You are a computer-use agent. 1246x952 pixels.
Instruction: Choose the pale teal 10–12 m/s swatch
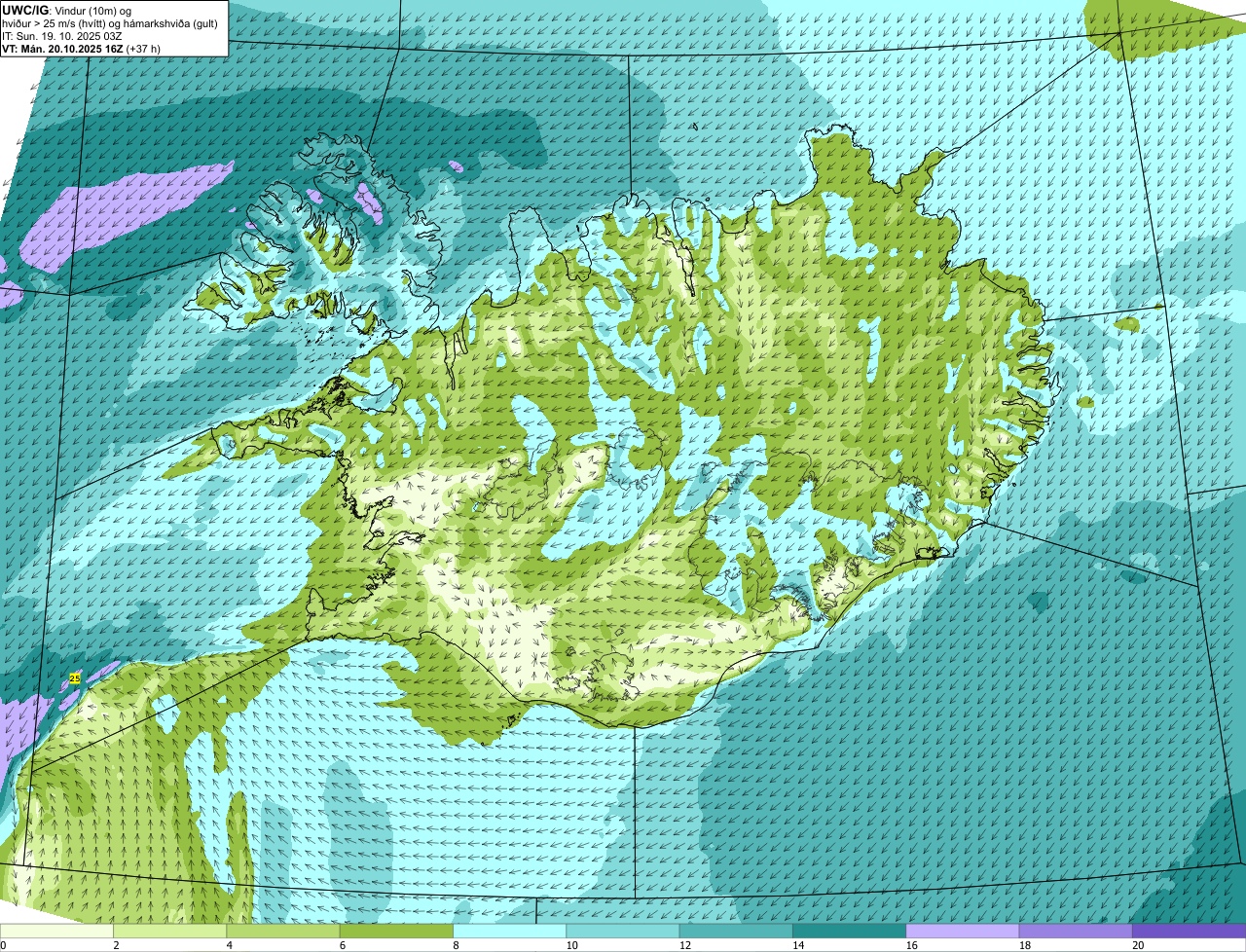(x=623, y=931)
